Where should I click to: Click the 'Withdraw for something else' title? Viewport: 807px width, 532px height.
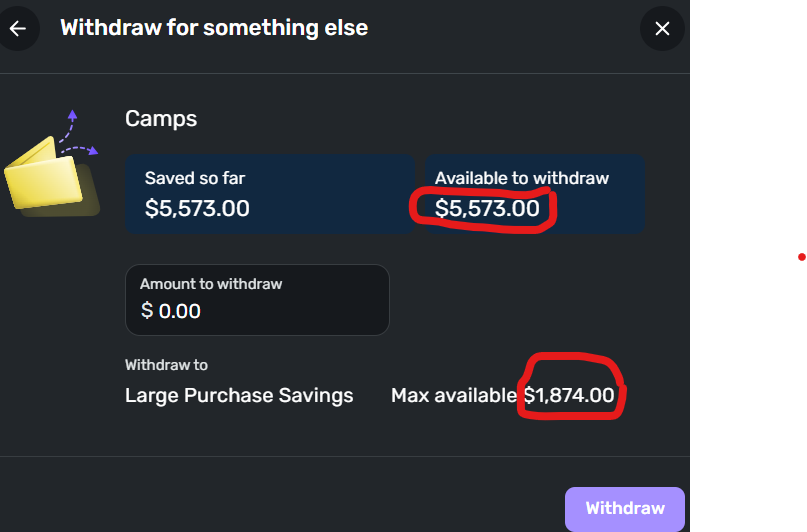pos(214,28)
